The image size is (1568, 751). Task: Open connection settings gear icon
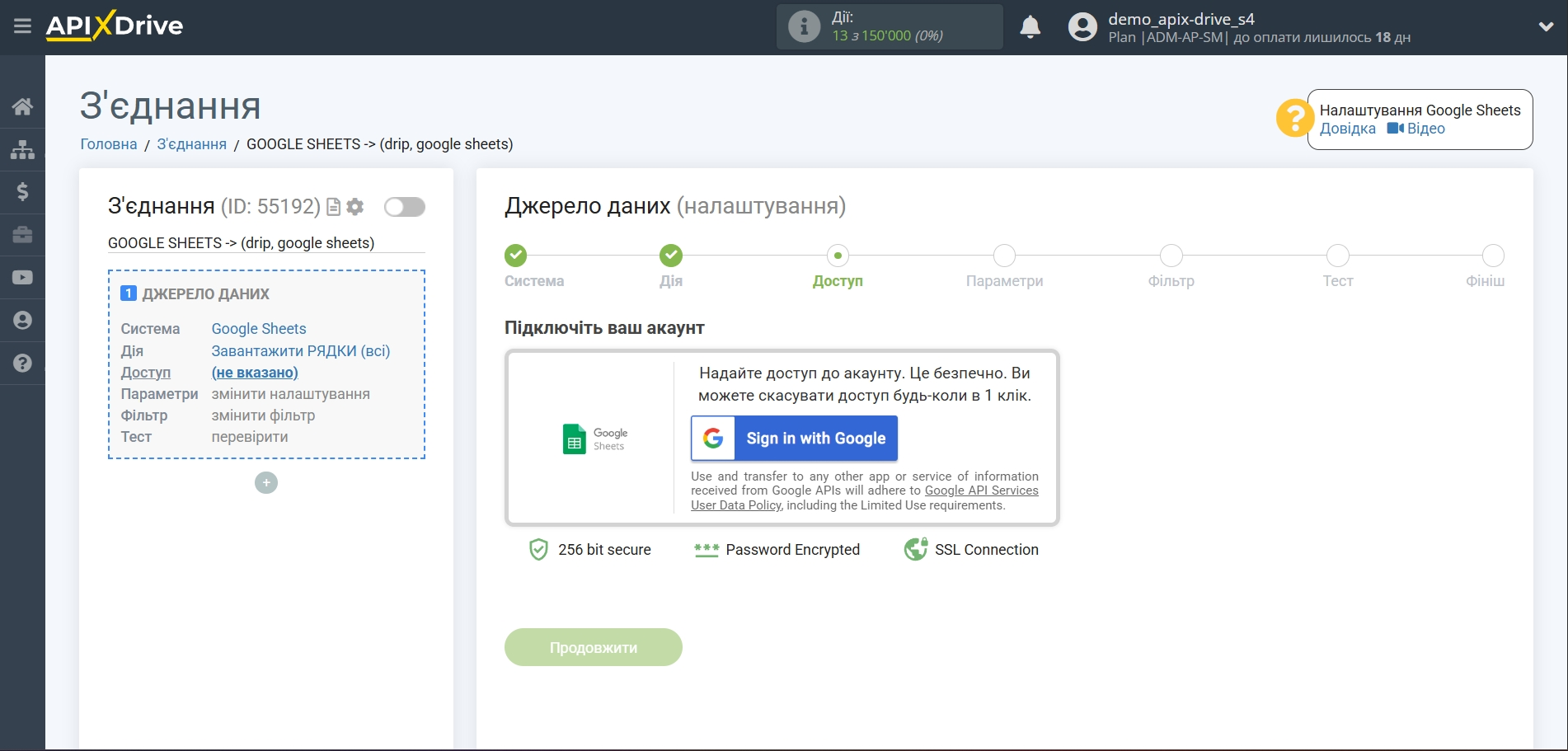(x=355, y=207)
